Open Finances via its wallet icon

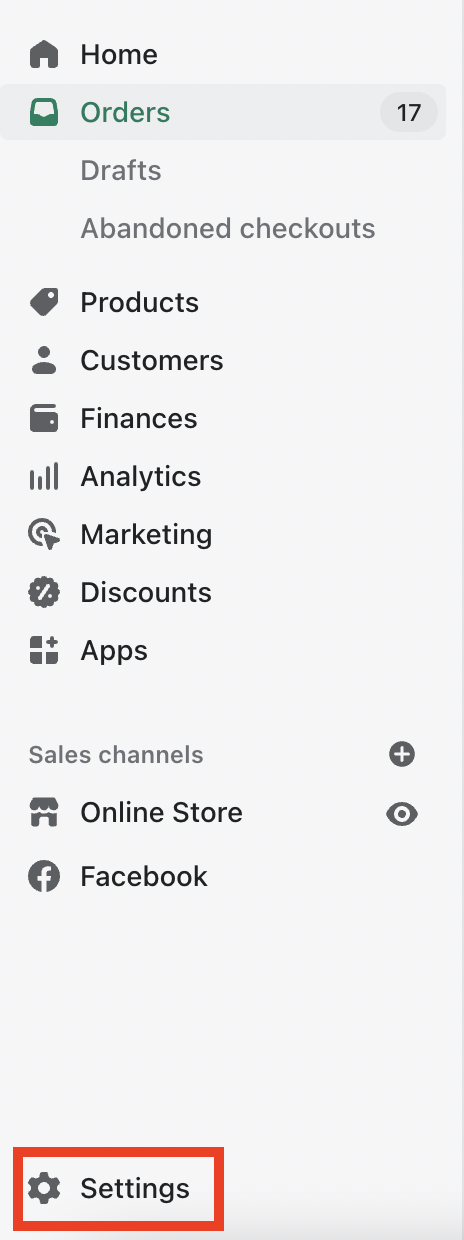pos(44,418)
